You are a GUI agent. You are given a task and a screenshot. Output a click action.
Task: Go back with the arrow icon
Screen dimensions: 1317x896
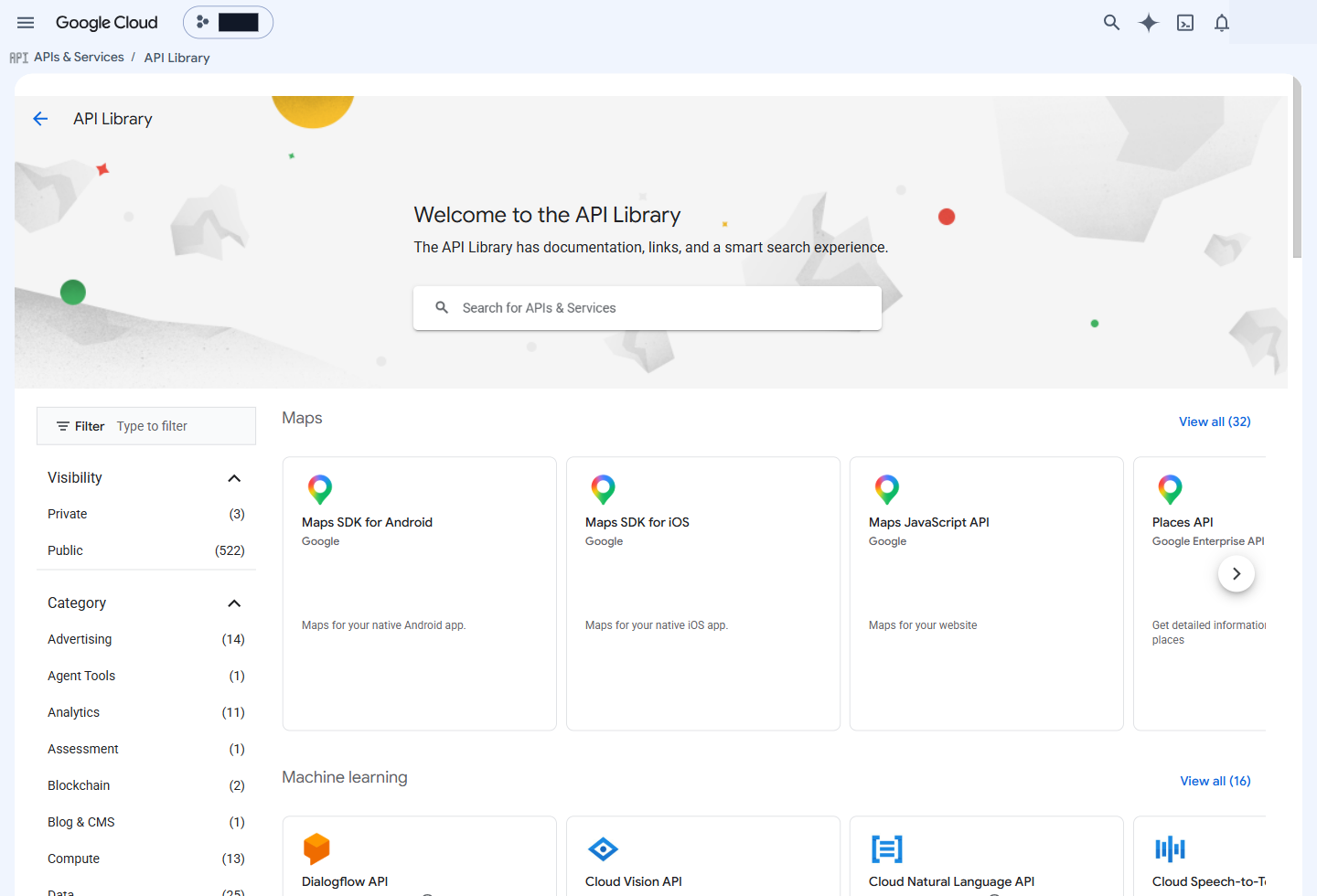click(40, 119)
